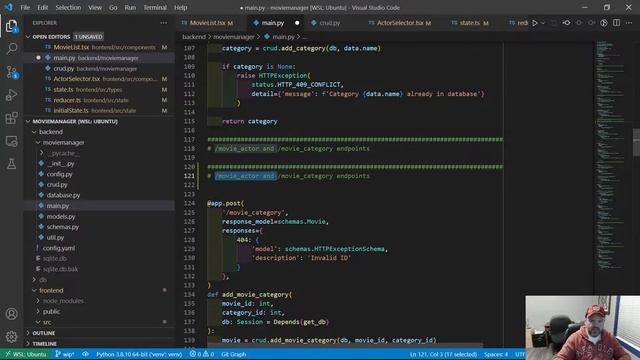Open the View menu
Screen dimensions: 640x360
[x=95, y=7]
